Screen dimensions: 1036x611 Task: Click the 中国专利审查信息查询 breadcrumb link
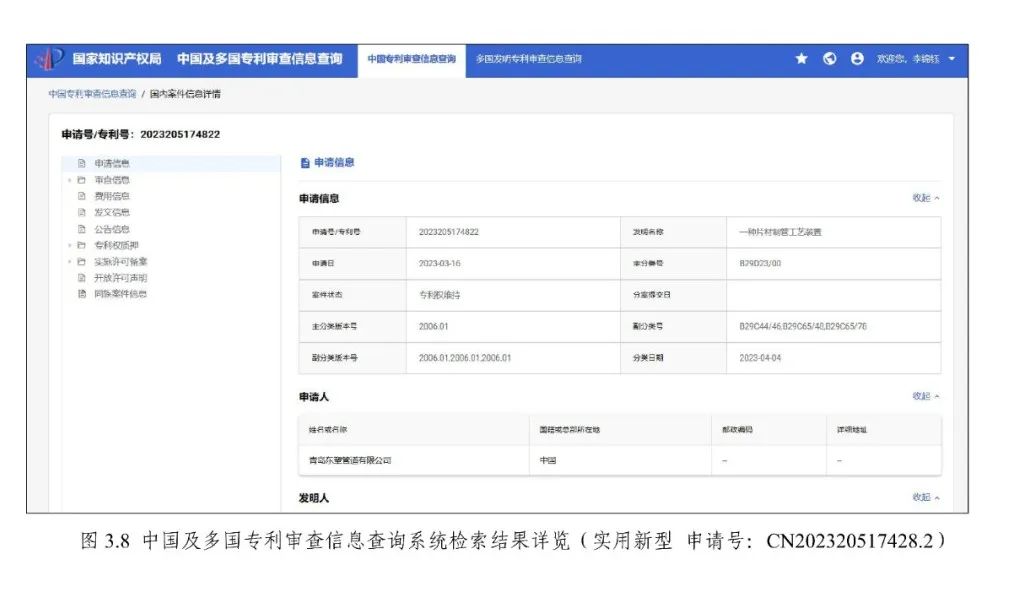click(x=92, y=93)
